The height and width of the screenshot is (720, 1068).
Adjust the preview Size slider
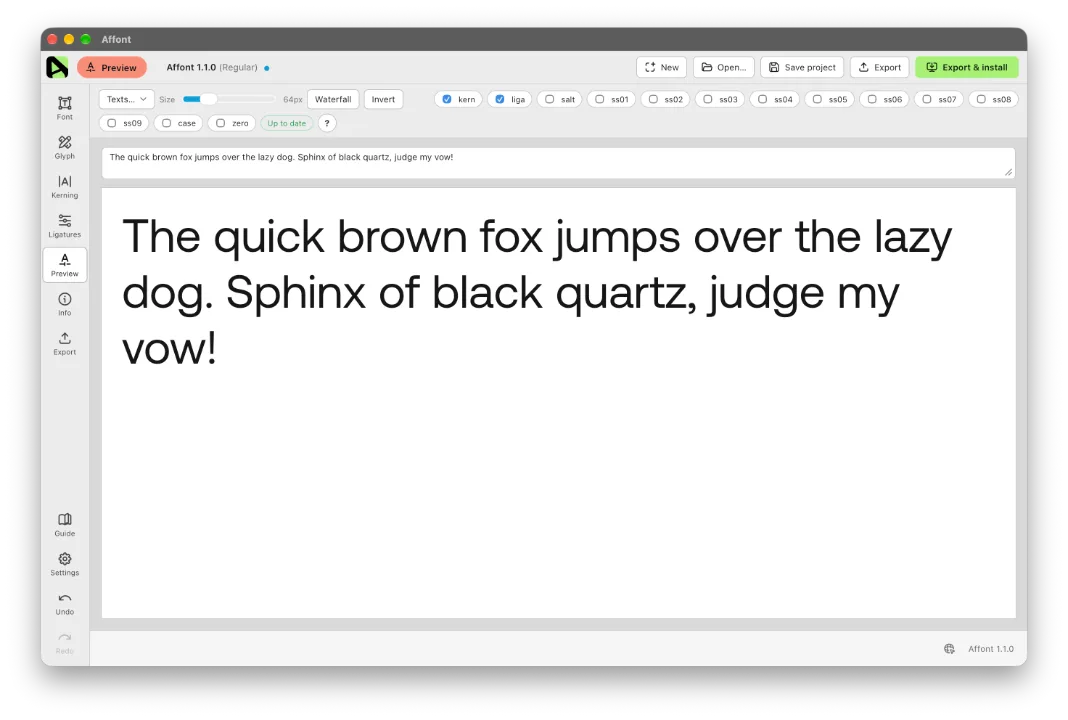pyautogui.click(x=229, y=99)
